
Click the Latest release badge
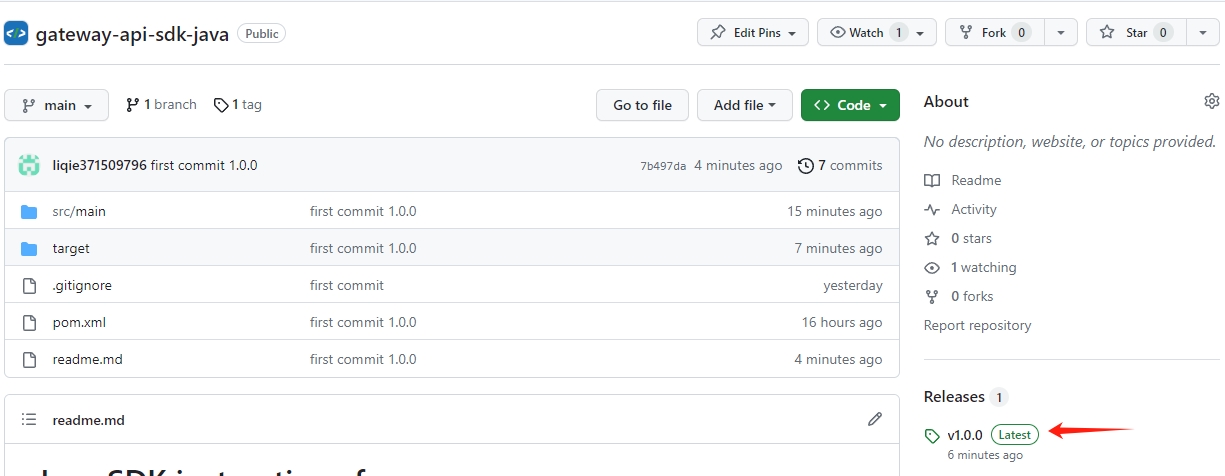pyautogui.click(x=1015, y=435)
